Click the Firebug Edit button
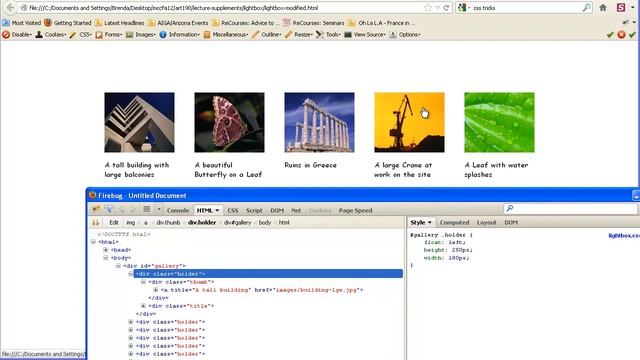Screen dimensions: 640x360 pos(114,222)
